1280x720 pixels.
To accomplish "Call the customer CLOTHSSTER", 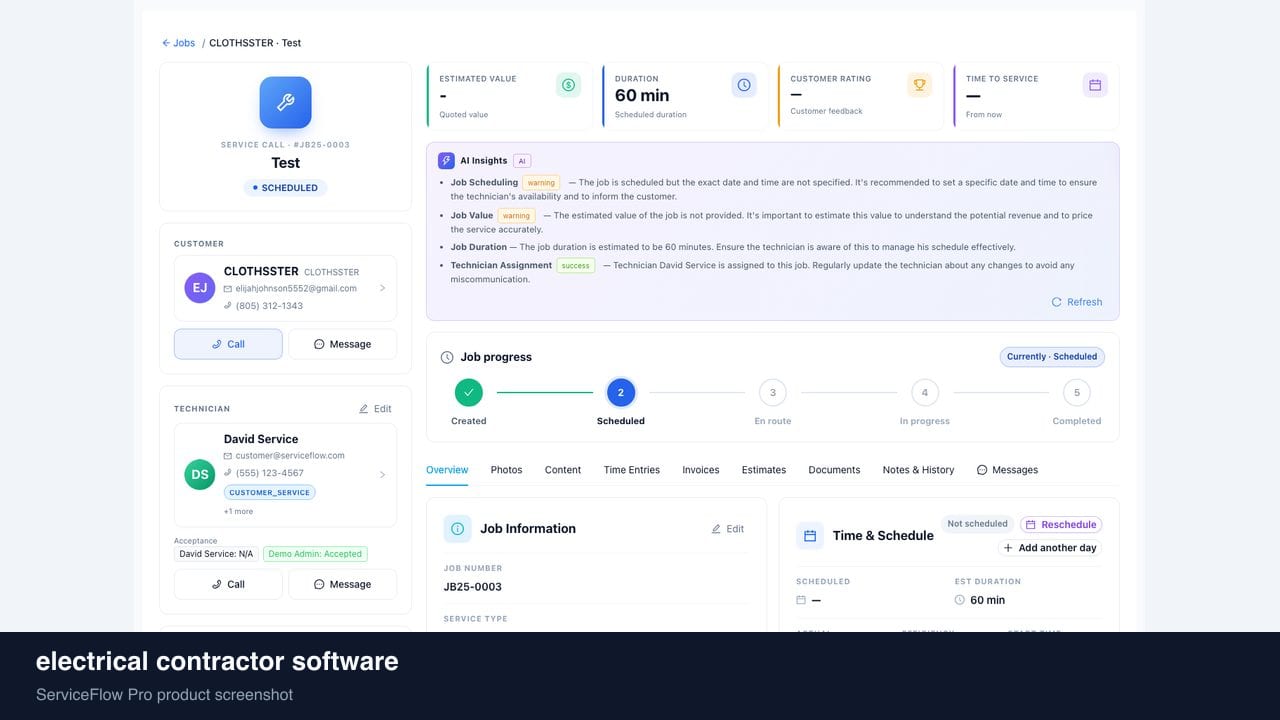I will (228, 344).
